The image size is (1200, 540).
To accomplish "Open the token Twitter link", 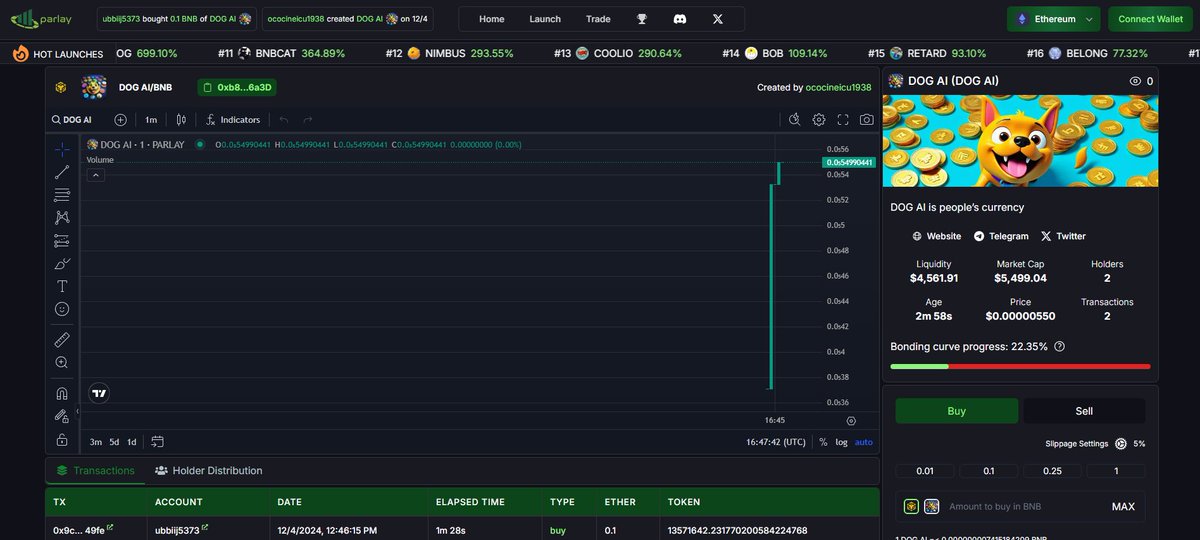I will coord(1063,236).
